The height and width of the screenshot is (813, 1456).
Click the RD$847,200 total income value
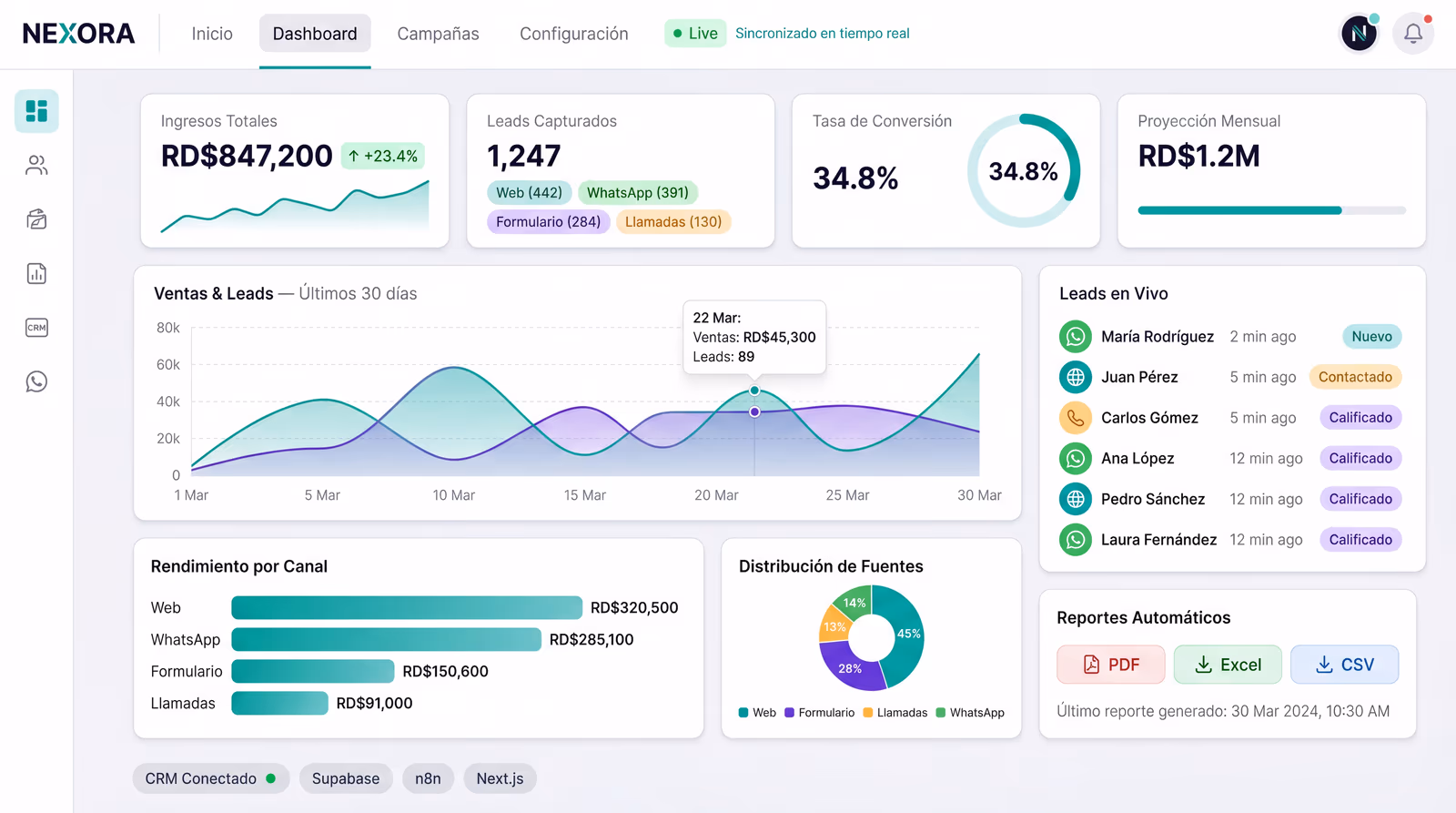pos(247,156)
